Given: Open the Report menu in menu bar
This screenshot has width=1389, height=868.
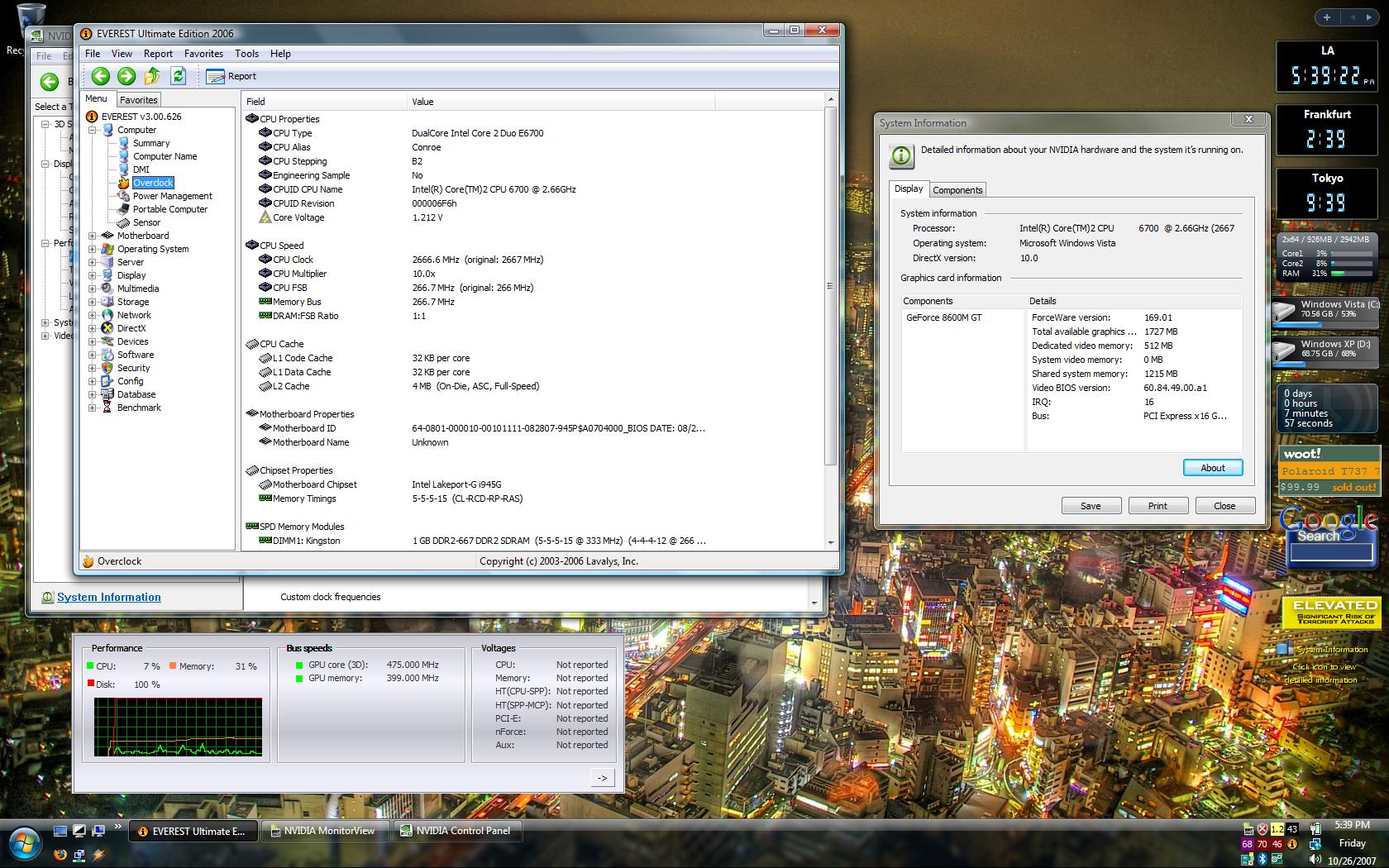Looking at the screenshot, I should point(158,54).
